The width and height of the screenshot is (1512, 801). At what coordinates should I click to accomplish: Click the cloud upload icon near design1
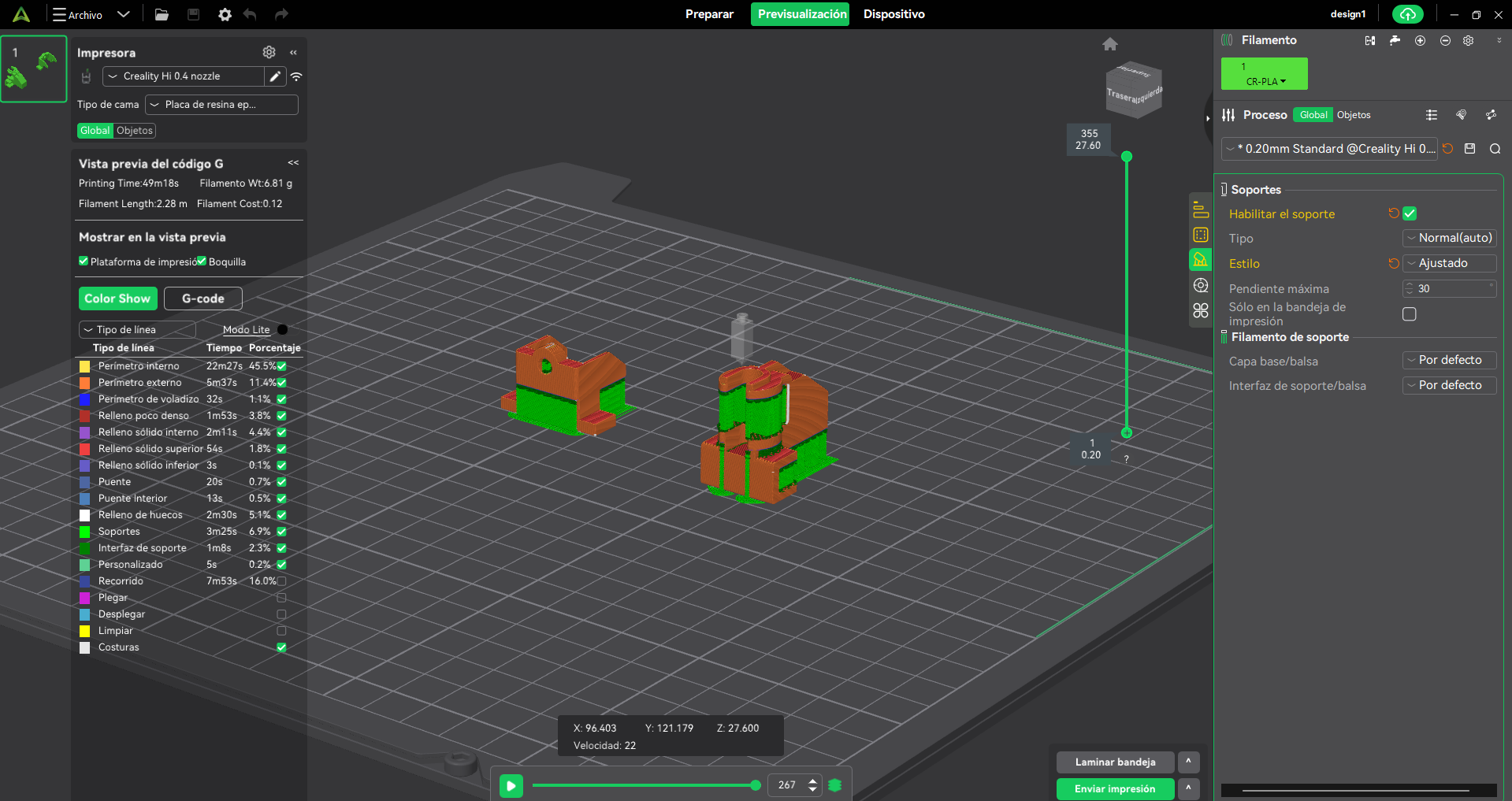[x=1408, y=14]
